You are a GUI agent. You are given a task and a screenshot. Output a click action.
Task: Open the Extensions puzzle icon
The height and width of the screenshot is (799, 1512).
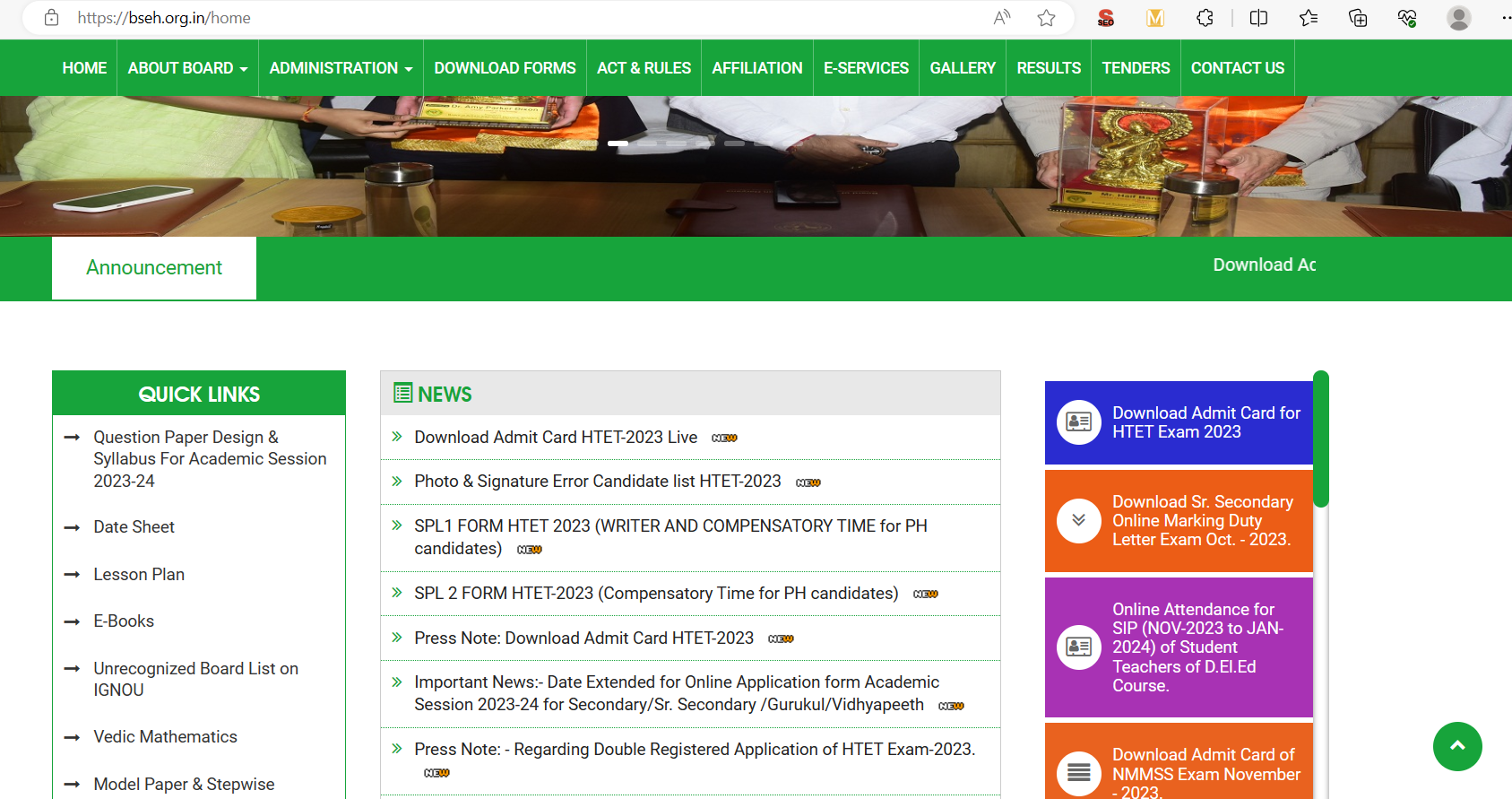[x=1205, y=18]
